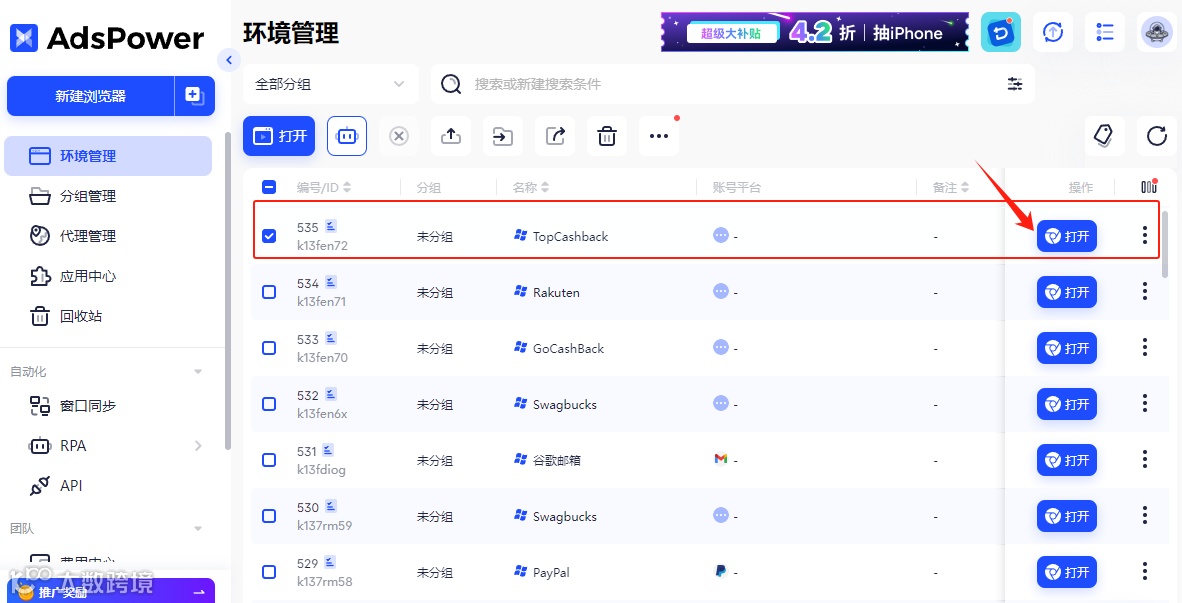Viewport: 1182px width, 603px height.
Task: Check the checkbox for row 533 GoCashBack
Action: [x=269, y=348]
